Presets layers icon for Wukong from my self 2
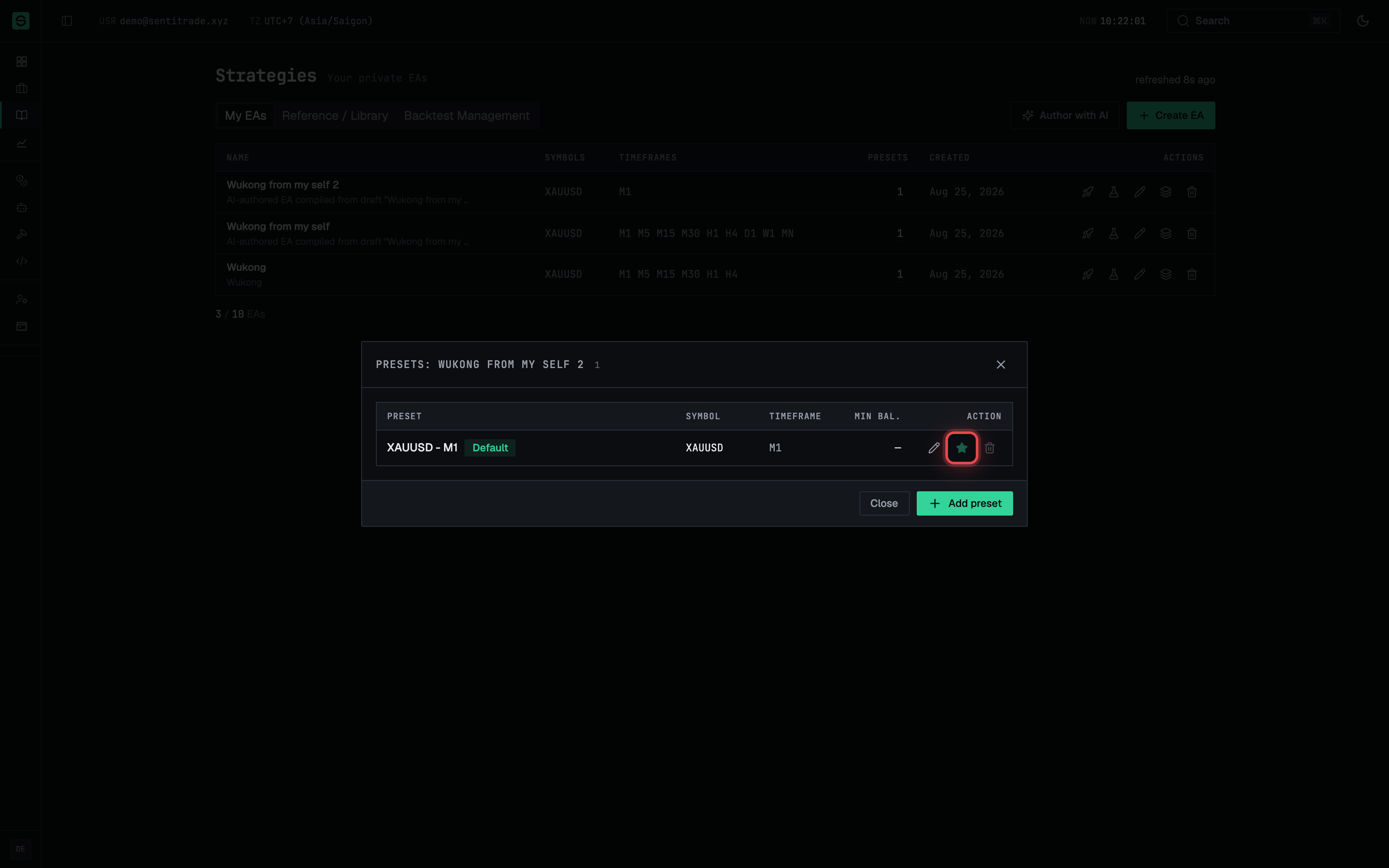The width and height of the screenshot is (1389, 868). click(x=1166, y=192)
